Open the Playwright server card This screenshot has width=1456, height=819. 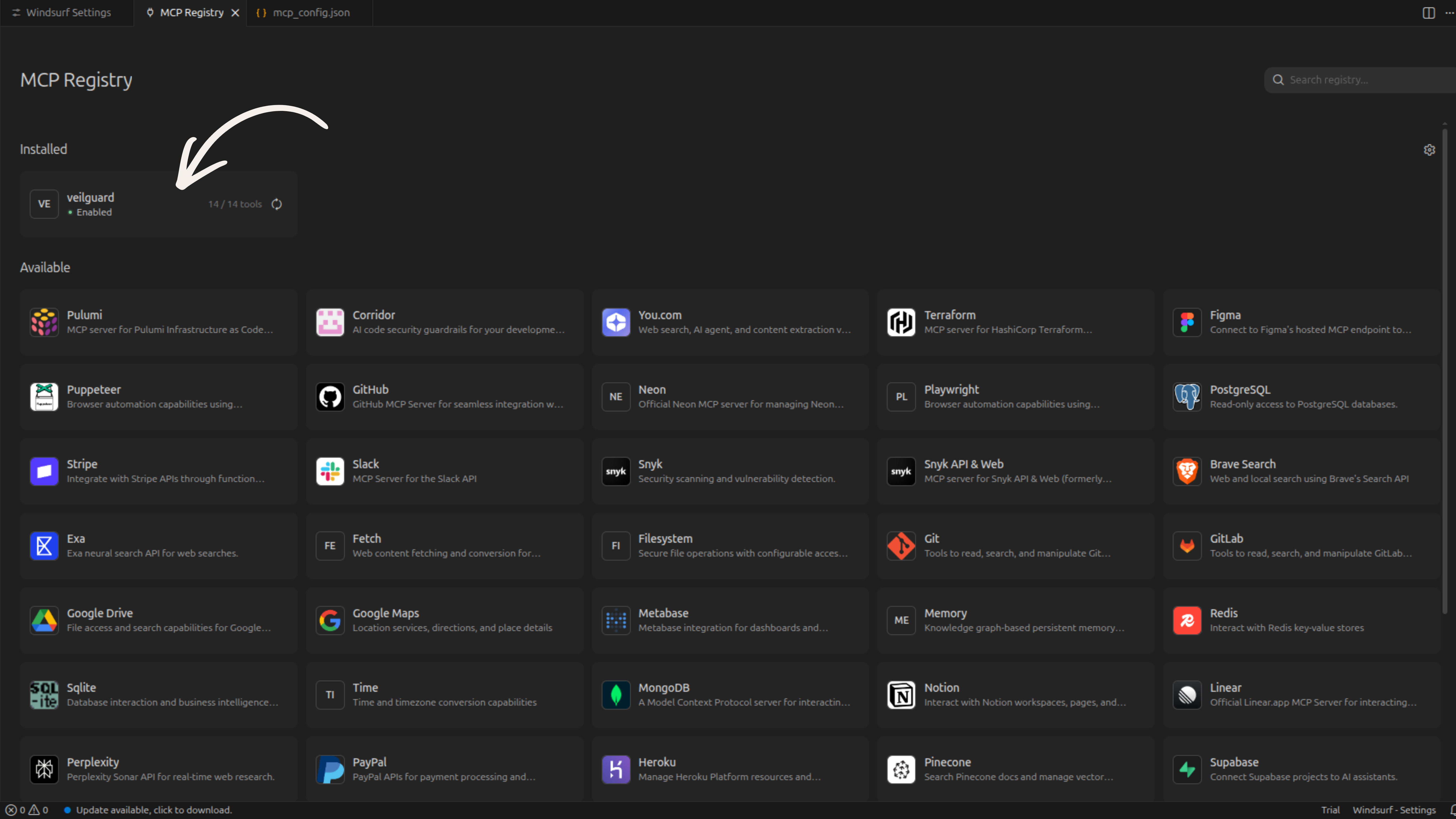coord(1016,397)
